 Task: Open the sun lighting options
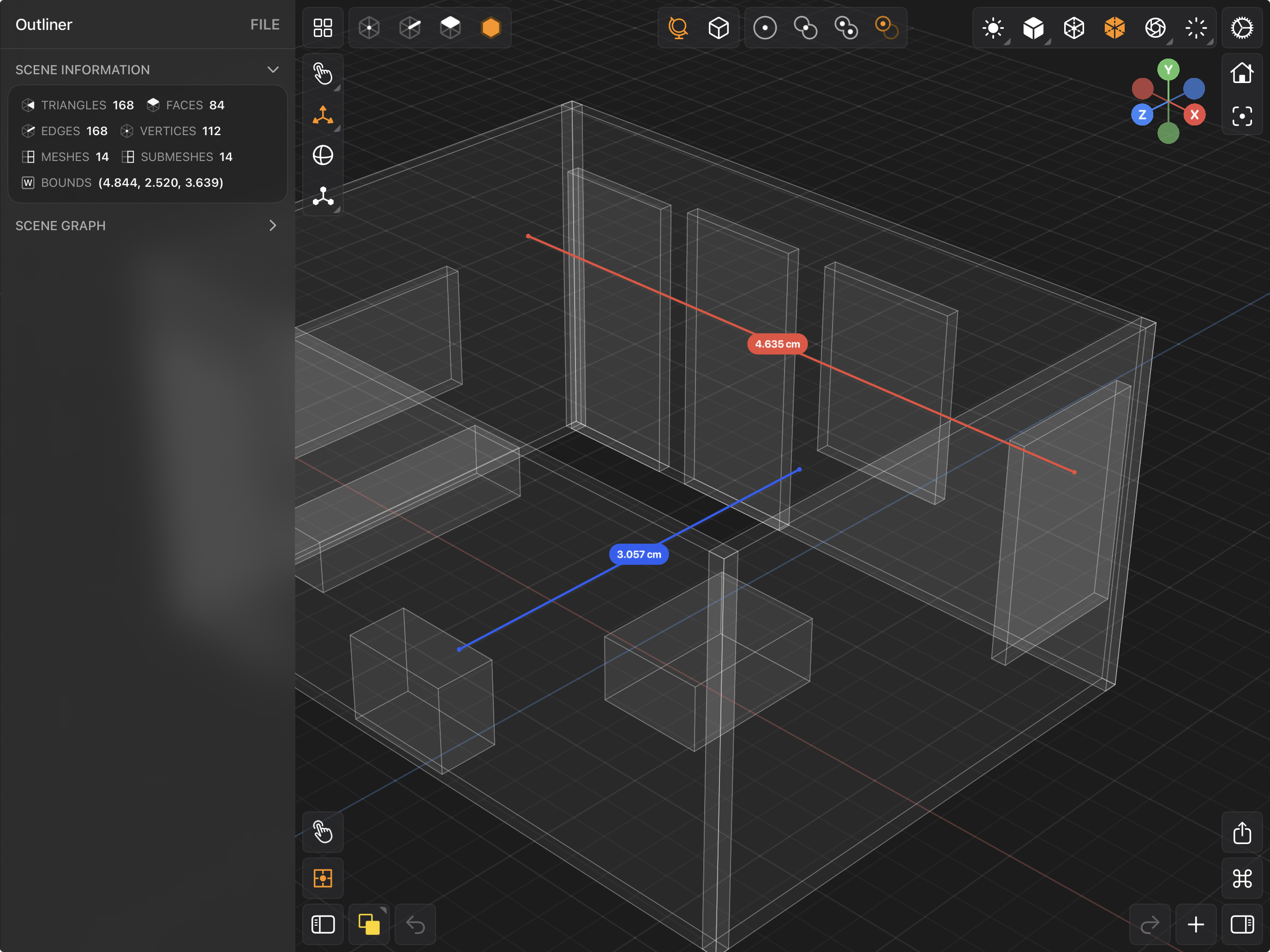[x=993, y=28]
